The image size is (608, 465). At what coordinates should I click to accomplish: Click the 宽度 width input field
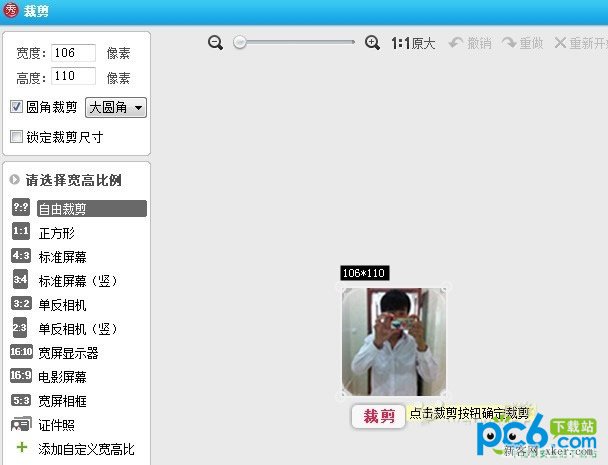73,53
